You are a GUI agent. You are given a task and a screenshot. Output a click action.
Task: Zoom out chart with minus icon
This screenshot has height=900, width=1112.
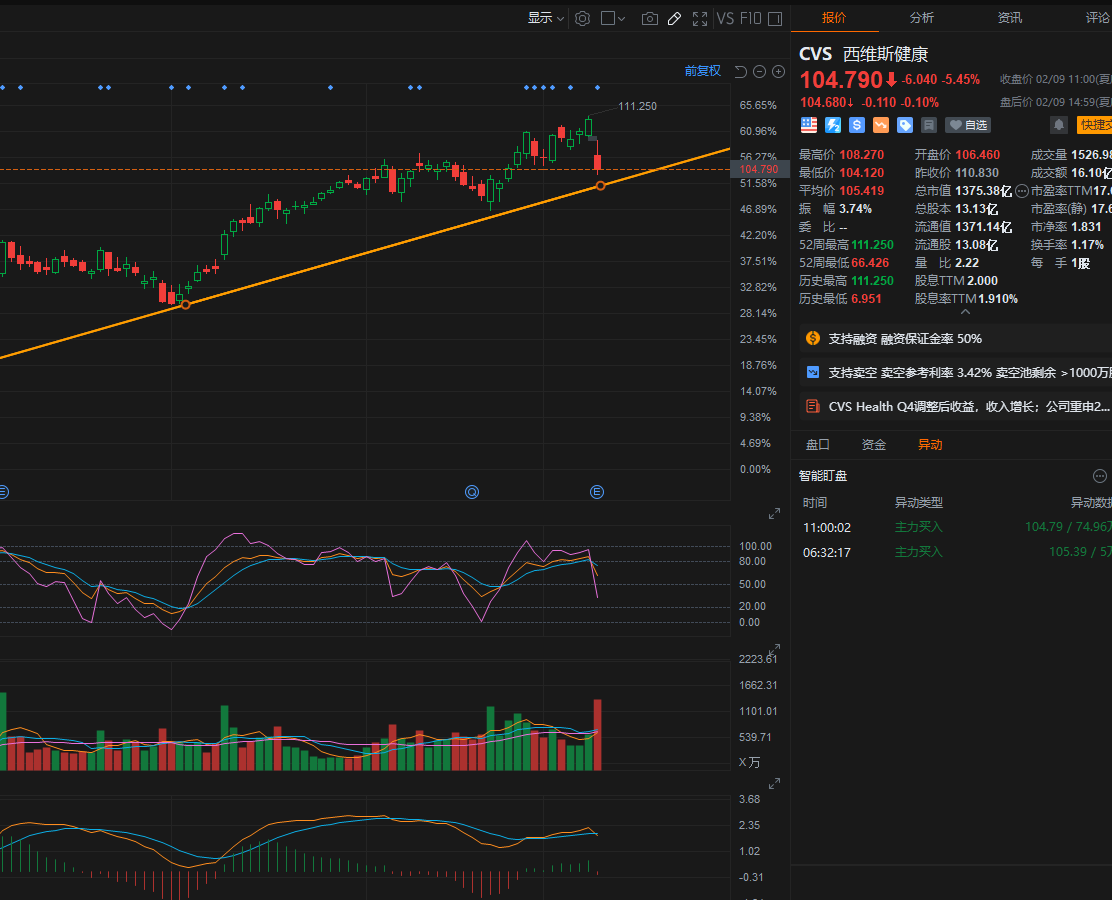pyautogui.click(x=760, y=72)
